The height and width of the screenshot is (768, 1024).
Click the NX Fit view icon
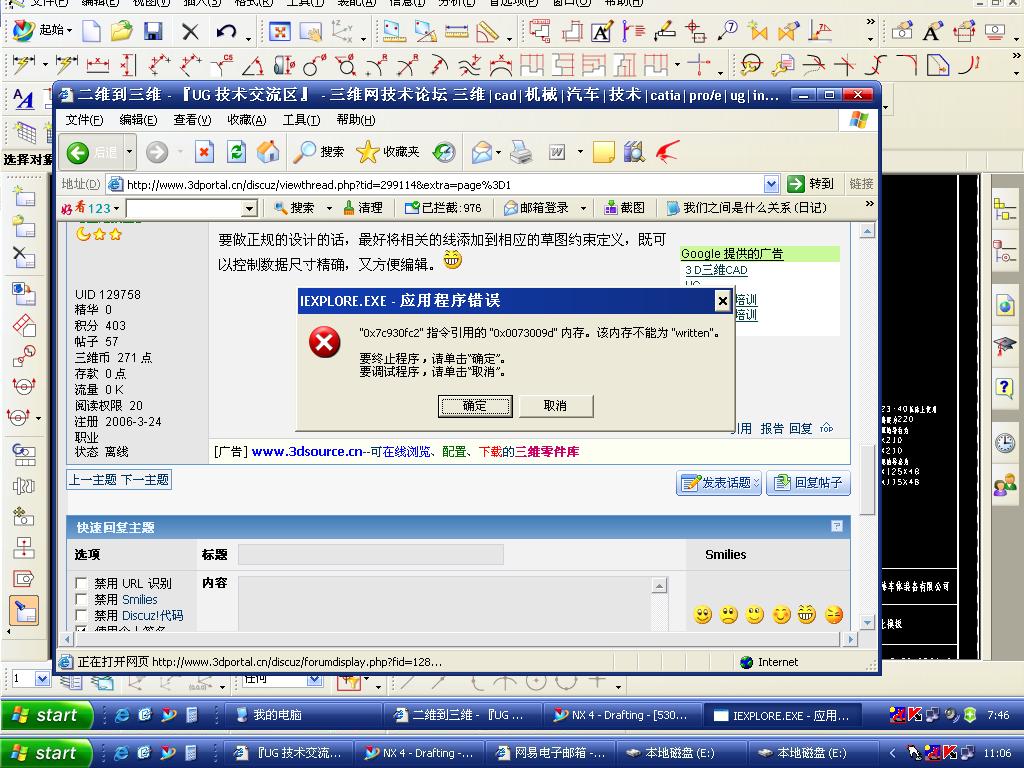[280, 31]
